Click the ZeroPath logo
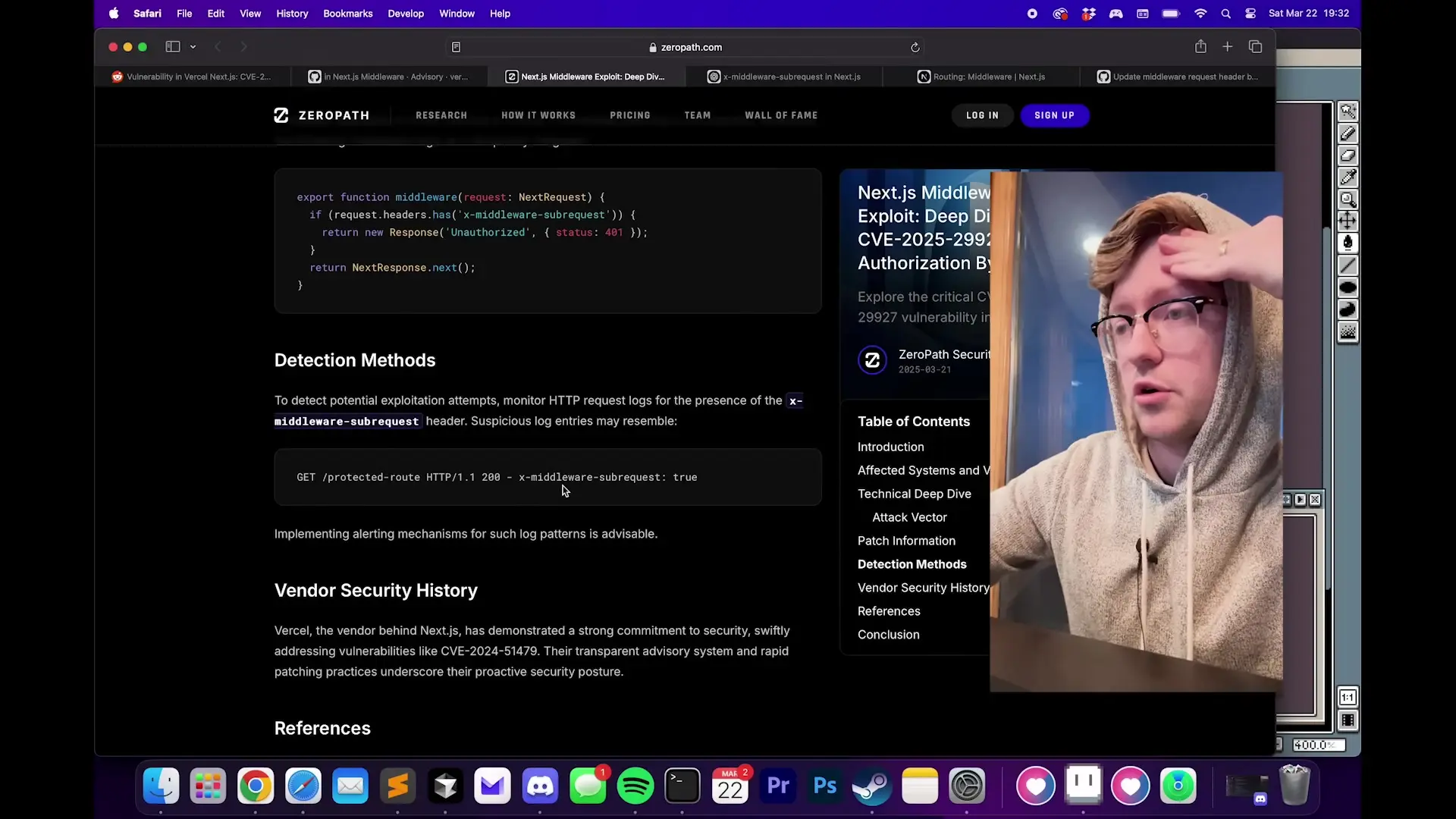 (322, 115)
